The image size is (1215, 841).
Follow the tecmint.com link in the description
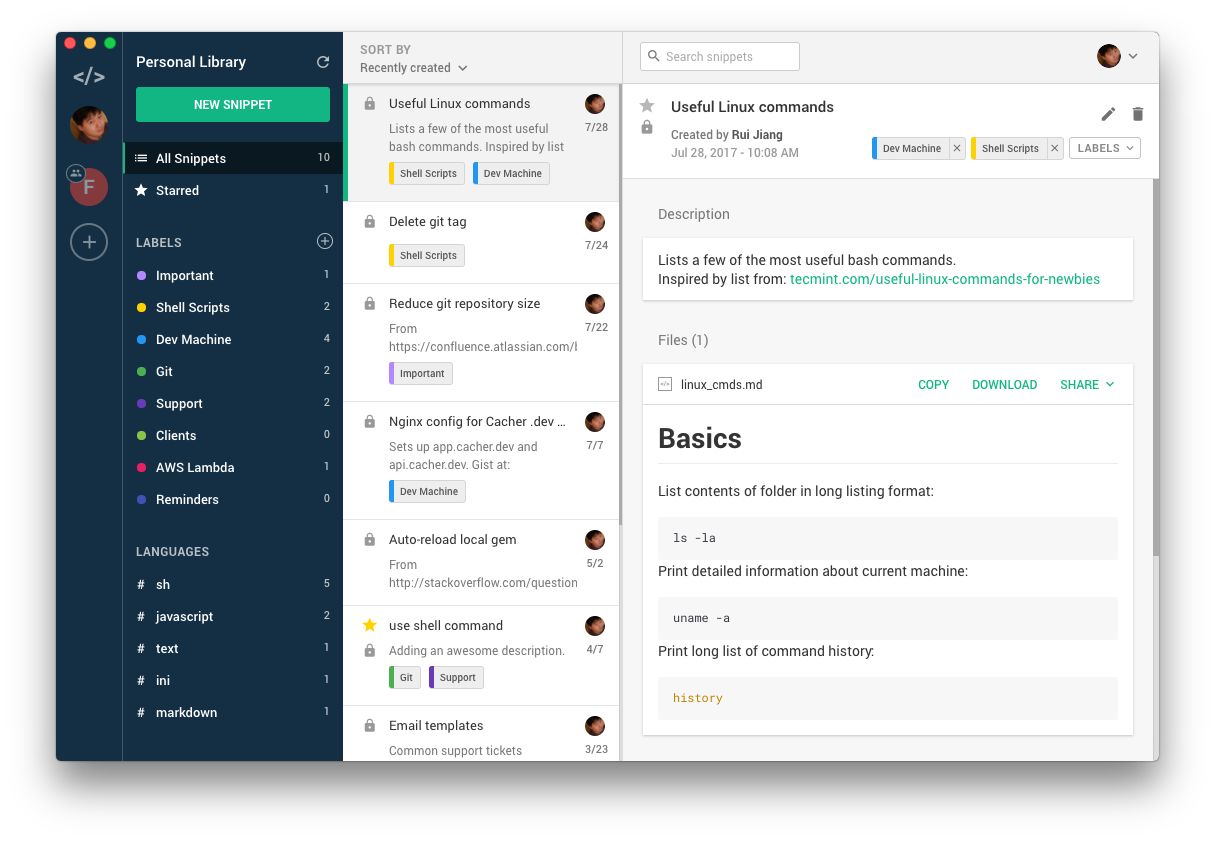(x=944, y=280)
